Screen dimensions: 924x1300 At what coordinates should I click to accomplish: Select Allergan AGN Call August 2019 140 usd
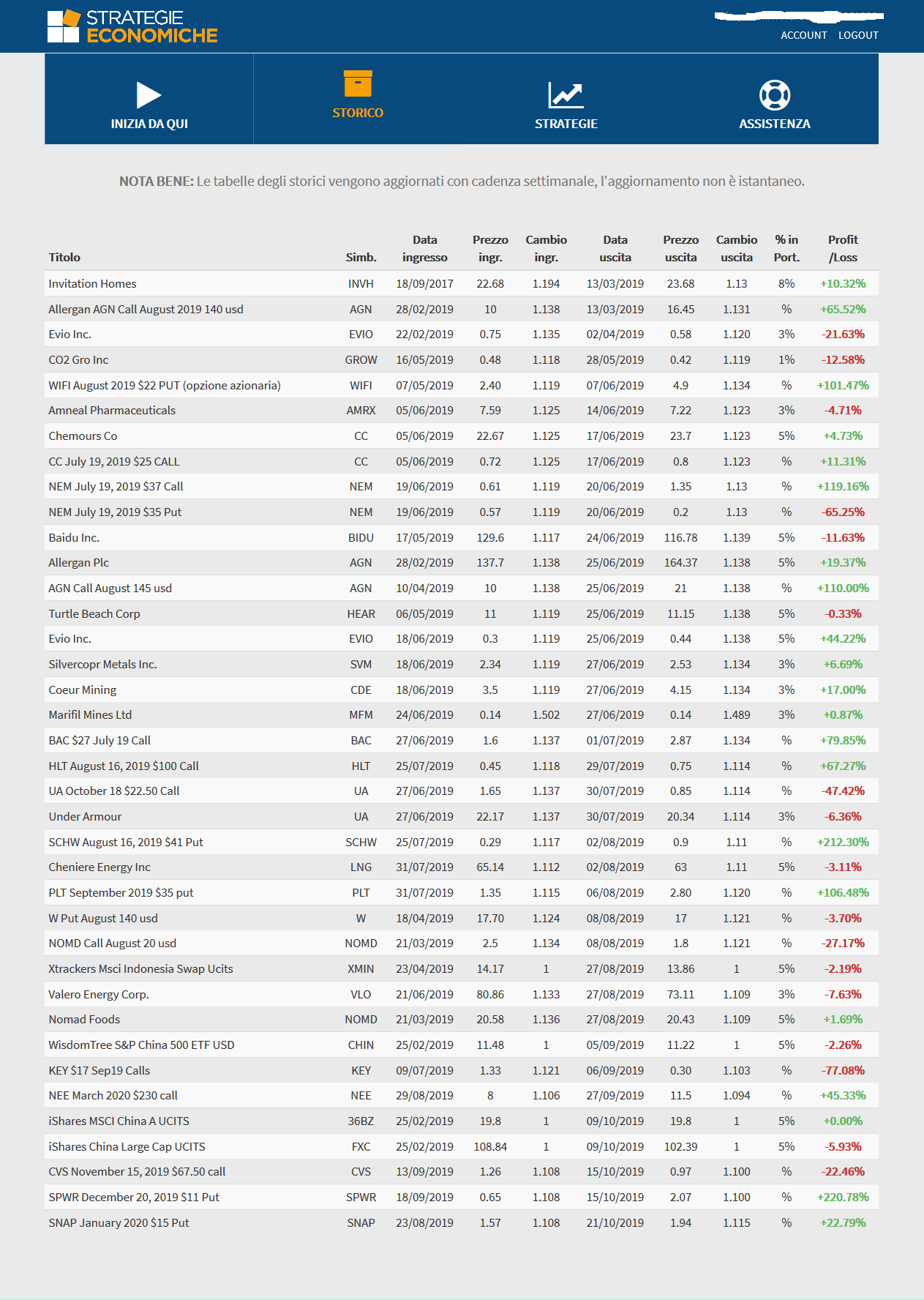tap(146, 309)
